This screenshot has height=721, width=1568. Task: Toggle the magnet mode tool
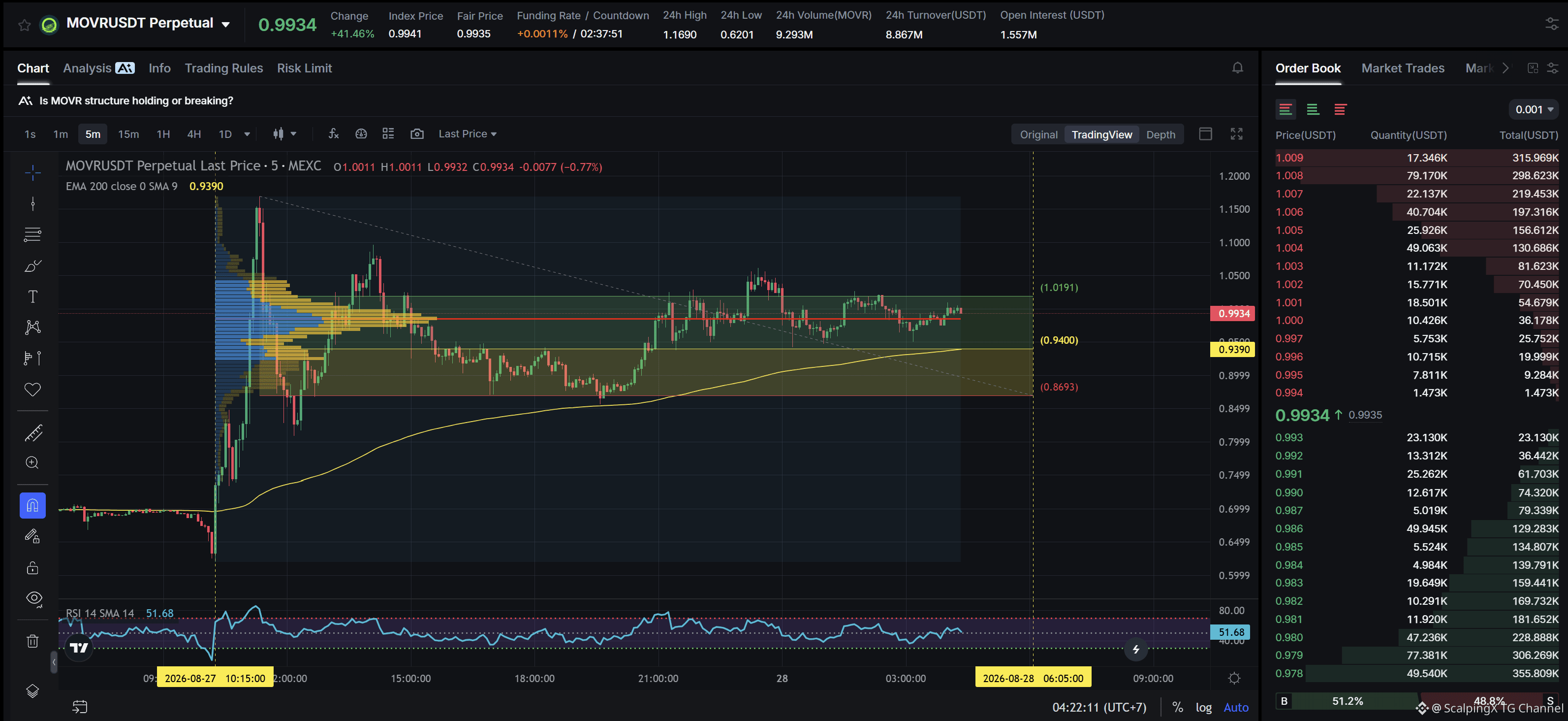click(x=33, y=505)
